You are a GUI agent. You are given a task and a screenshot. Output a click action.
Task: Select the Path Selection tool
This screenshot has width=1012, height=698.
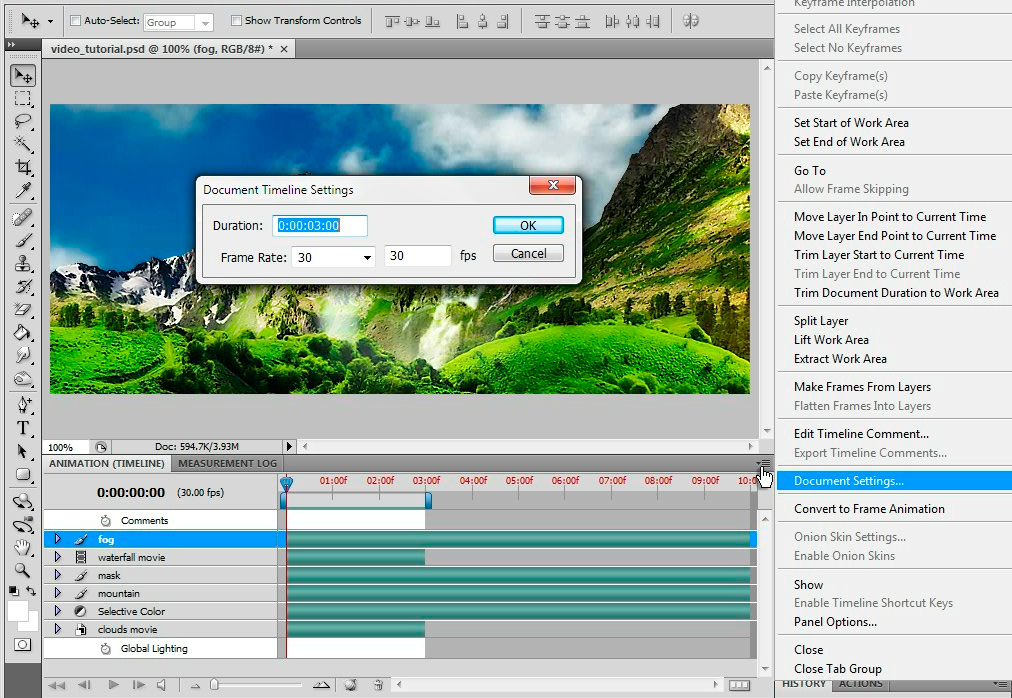[23, 451]
